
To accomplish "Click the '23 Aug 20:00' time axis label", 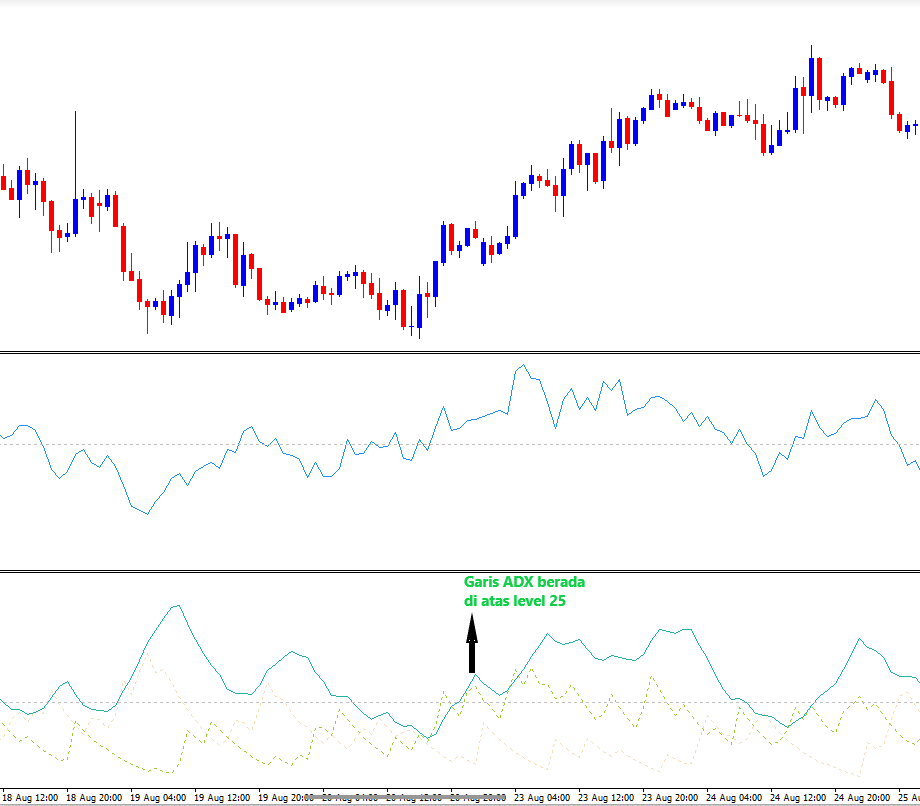I will click(x=670, y=798).
